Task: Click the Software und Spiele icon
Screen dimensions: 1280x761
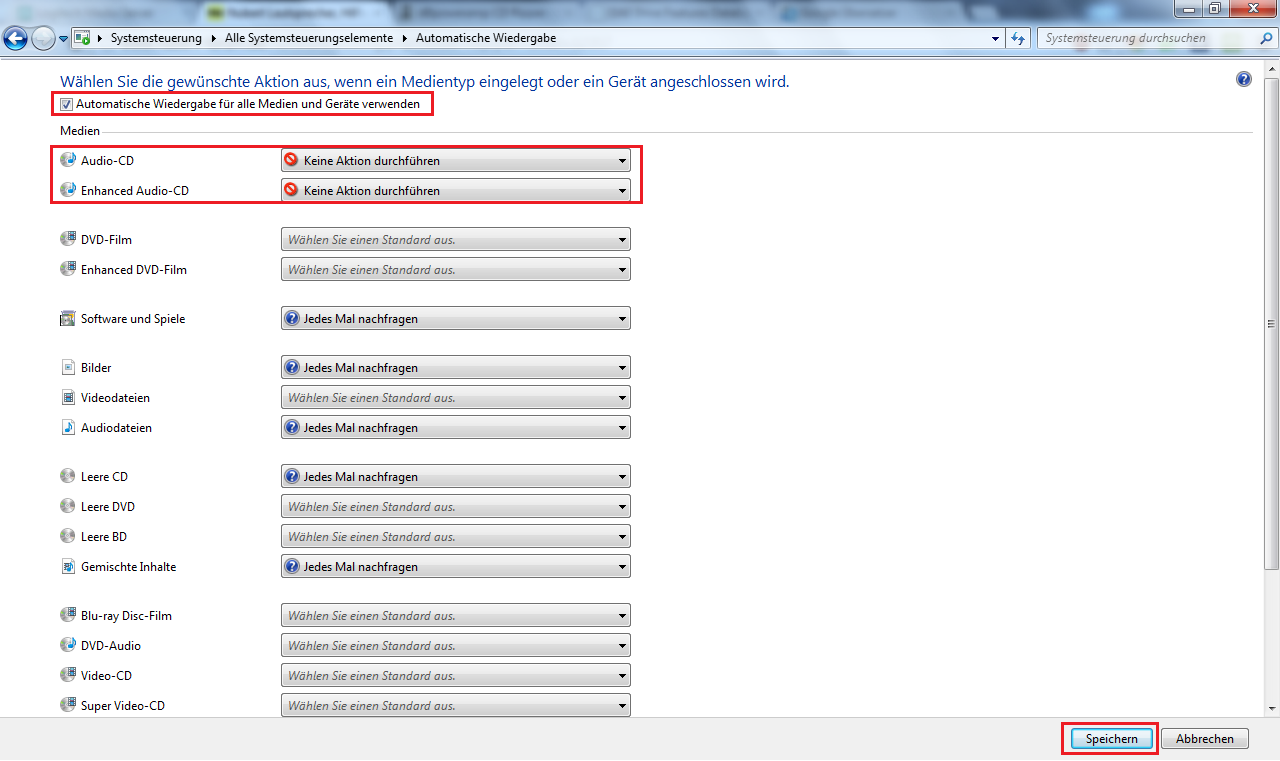Action: click(x=68, y=319)
